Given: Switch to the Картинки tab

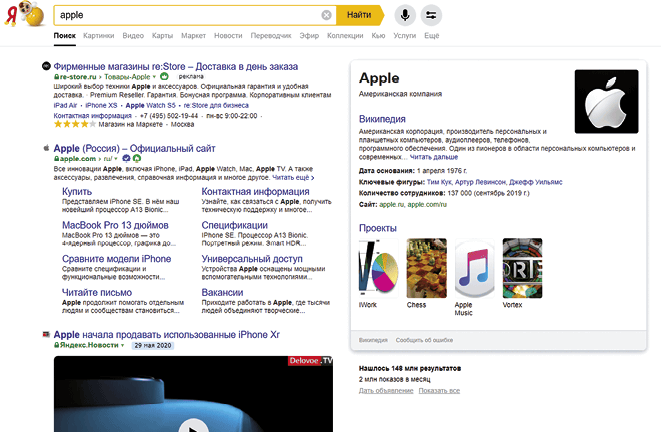Looking at the screenshot, I should pos(99,35).
